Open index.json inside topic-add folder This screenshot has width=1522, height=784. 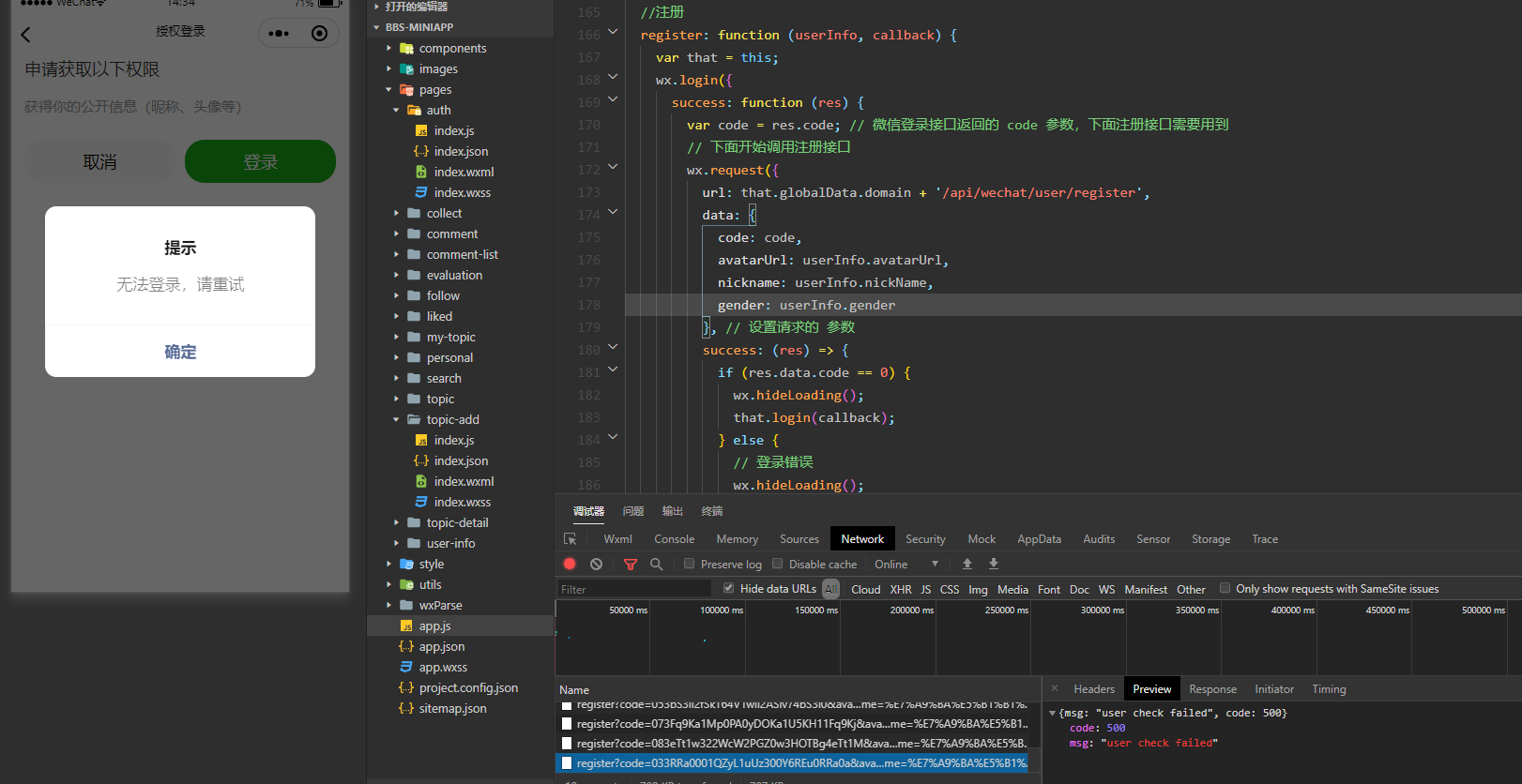pyautogui.click(x=460, y=460)
